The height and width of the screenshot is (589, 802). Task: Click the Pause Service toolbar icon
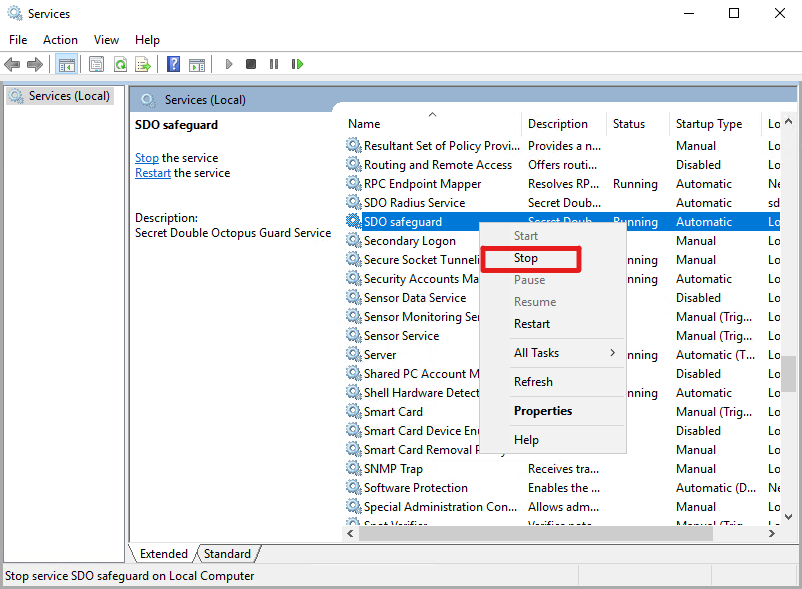click(x=274, y=64)
